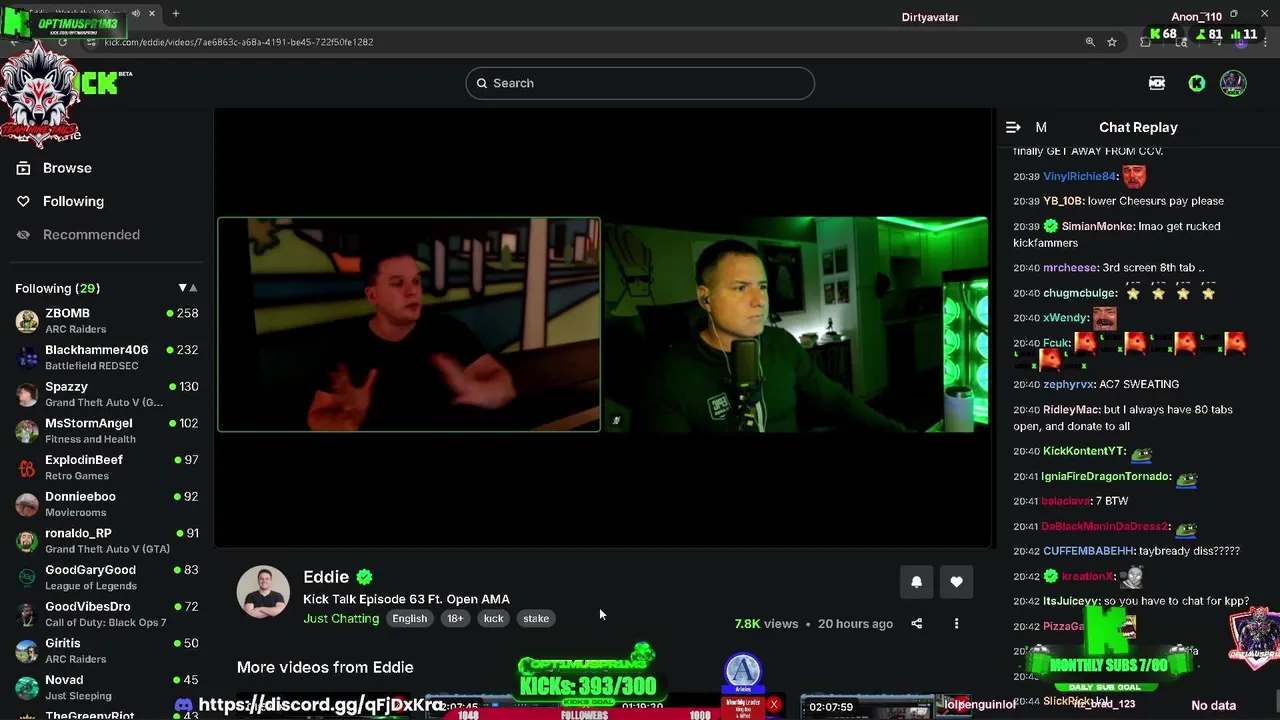Open the three-dot more options menu
The image size is (1280, 720).
(x=956, y=623)
